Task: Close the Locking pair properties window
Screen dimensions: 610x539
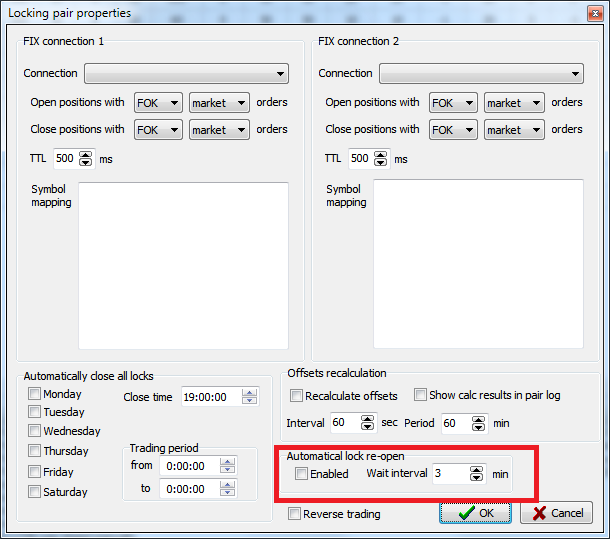Action: (x=595, y=14)
